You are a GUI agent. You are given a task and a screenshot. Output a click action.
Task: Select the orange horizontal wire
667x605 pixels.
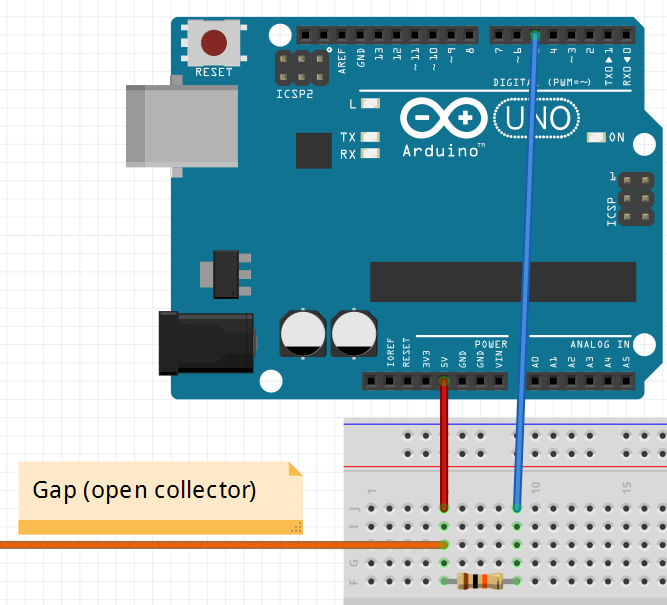pos(222,545)
